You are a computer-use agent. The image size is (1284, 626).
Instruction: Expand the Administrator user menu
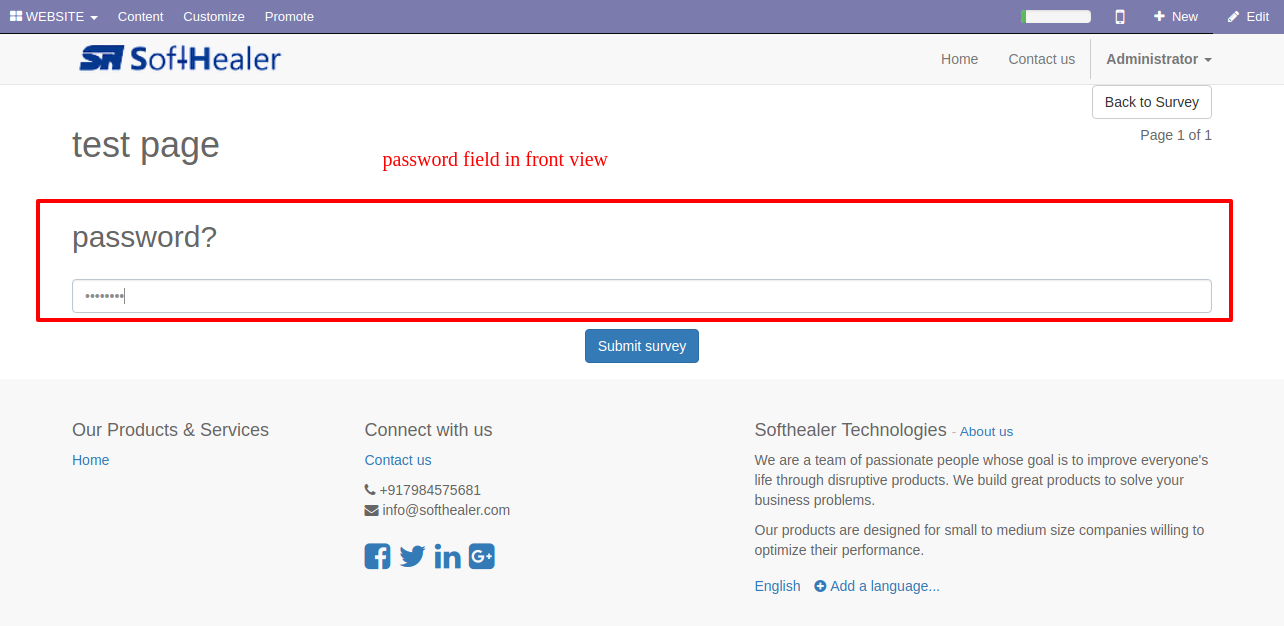[x=1158, y=59]
